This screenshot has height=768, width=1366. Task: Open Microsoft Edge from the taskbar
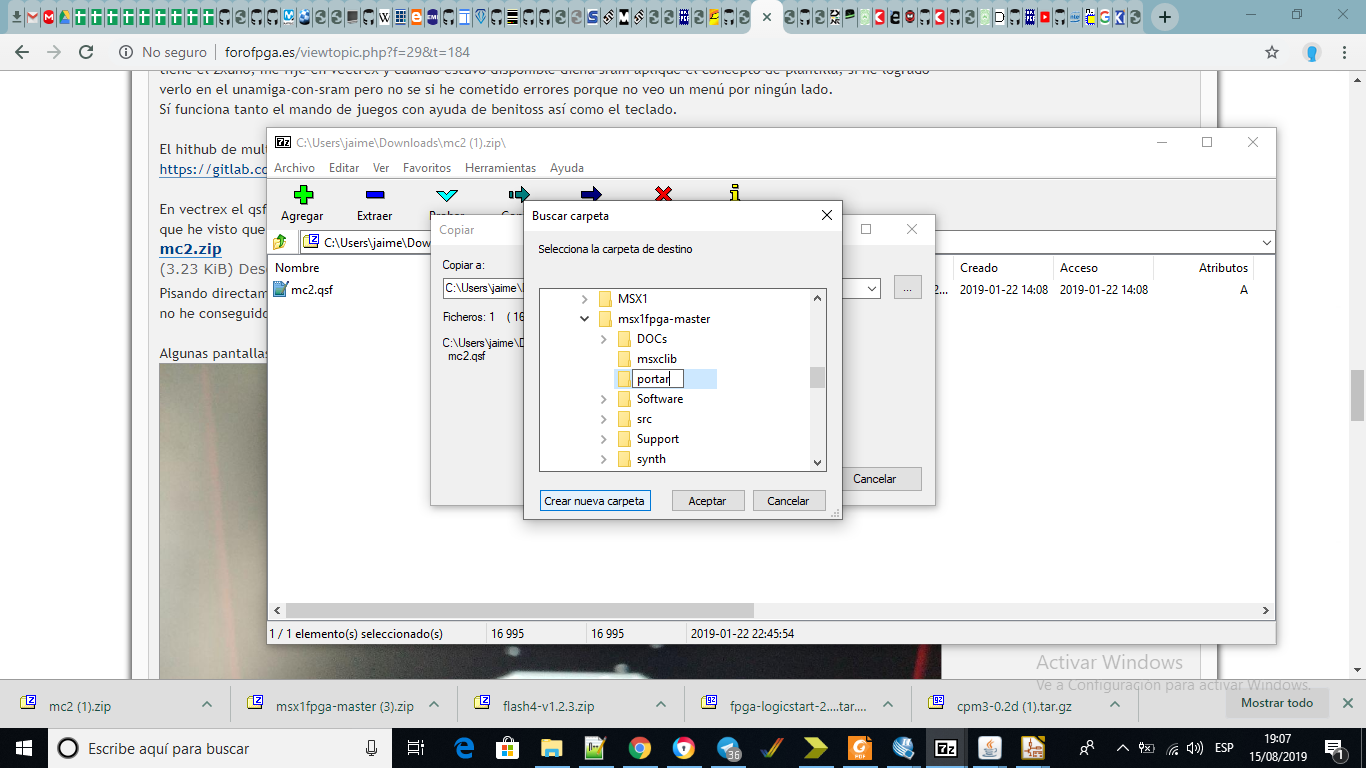click(x=464, y=748)
